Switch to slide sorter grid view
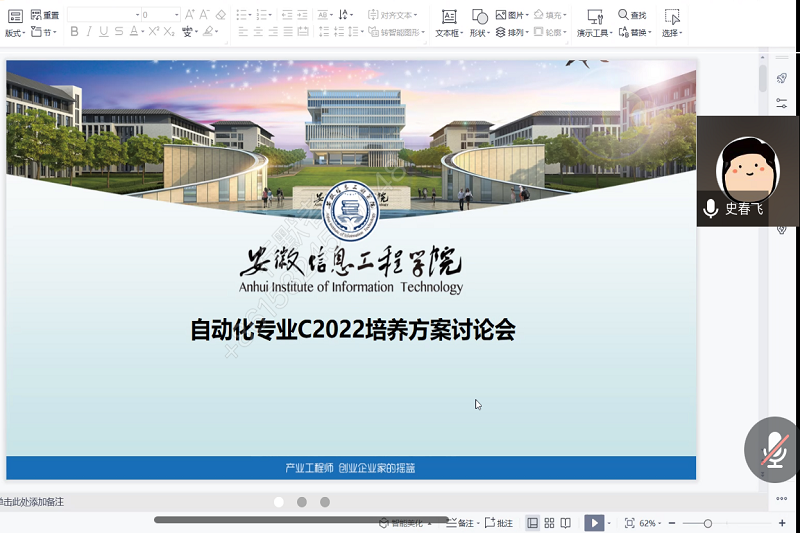The image size is (800, 533). click(549, 523)
